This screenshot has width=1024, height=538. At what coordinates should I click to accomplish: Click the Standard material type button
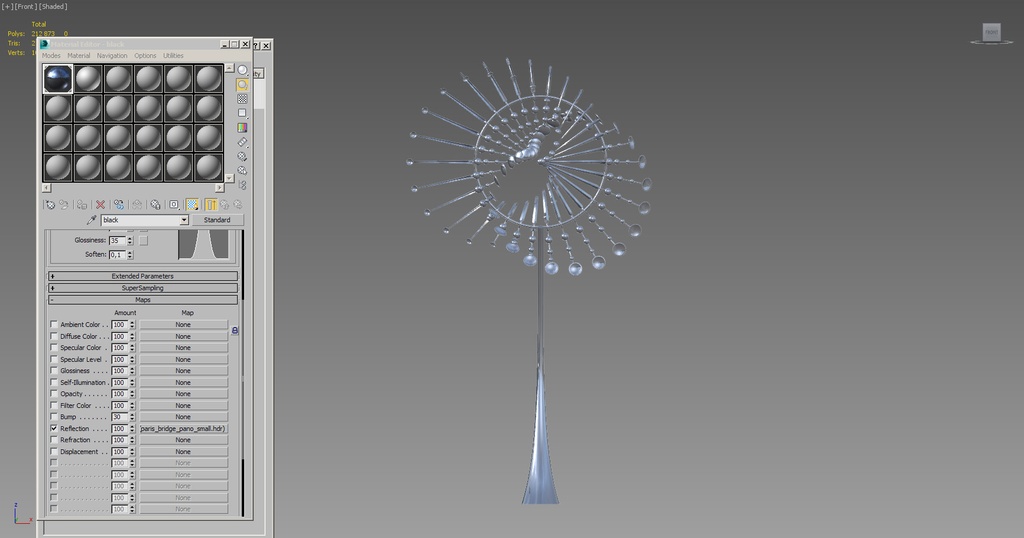point(217,220)
